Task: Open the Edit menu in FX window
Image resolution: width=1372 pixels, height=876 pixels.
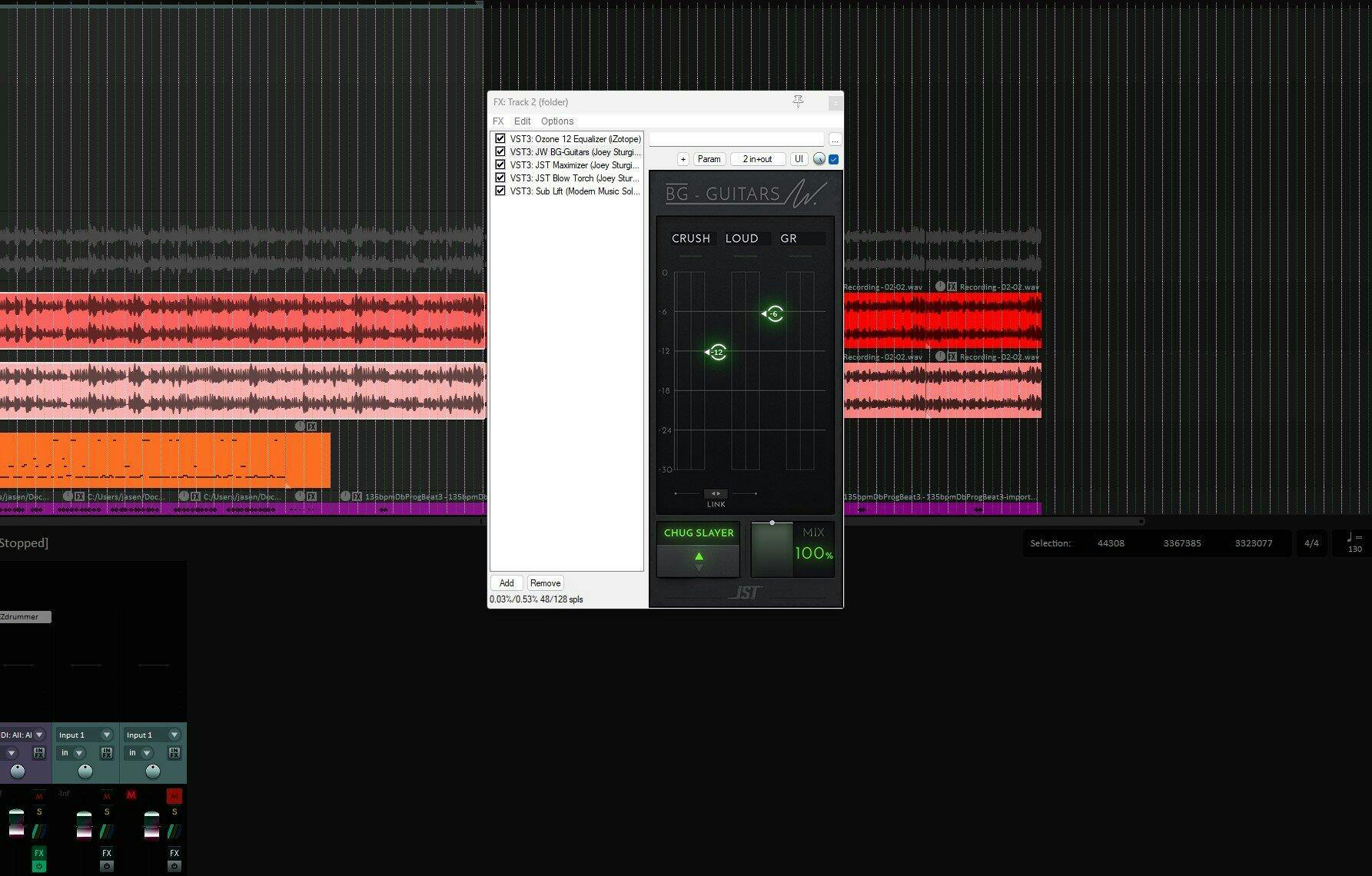Action: [522, 121]
